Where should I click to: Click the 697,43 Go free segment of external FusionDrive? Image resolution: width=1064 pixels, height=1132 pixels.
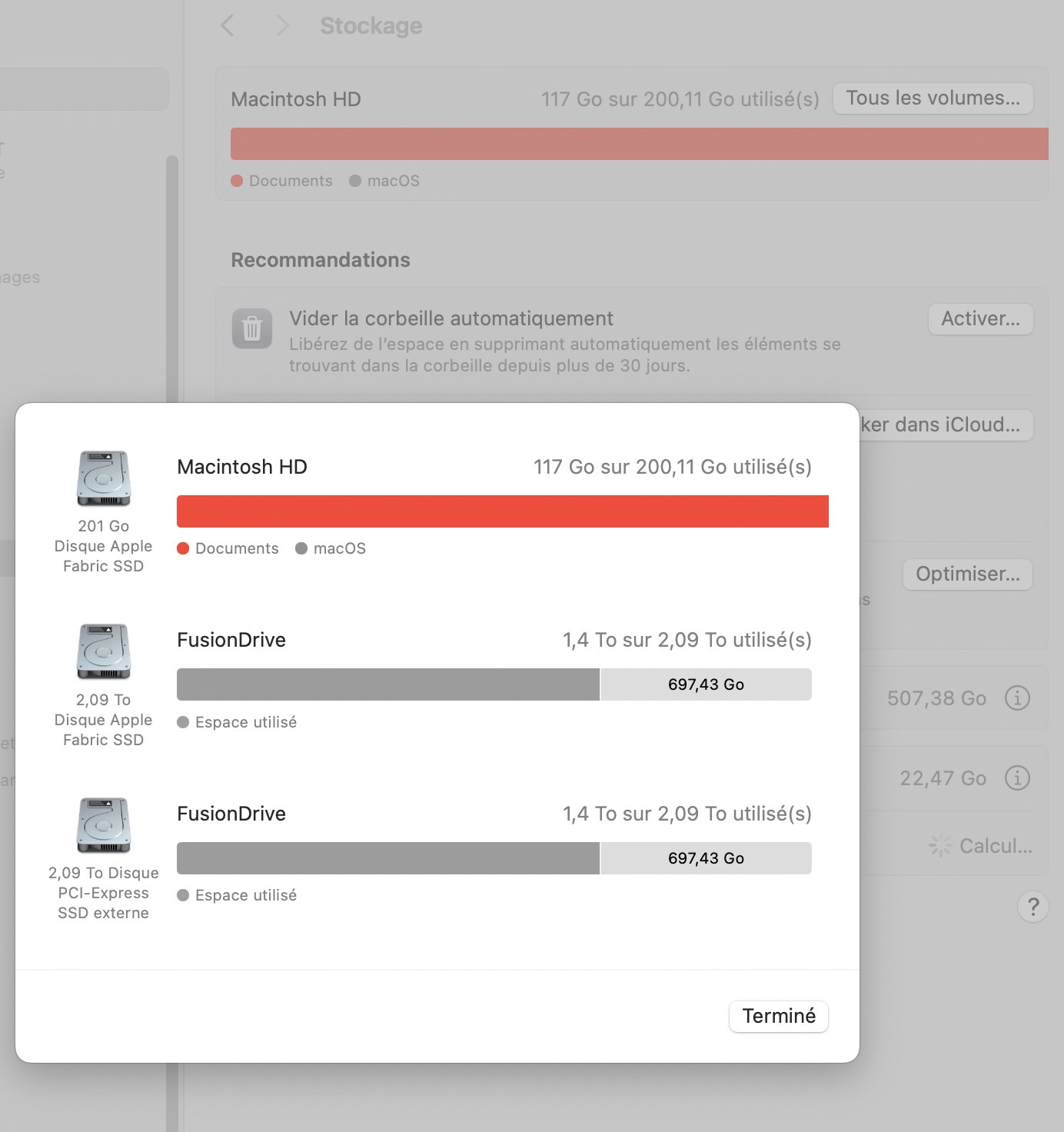point(706,858)
